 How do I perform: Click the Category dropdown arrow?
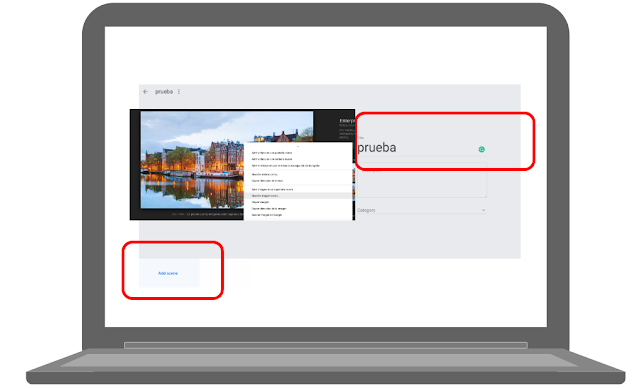(x=483, y=210)
